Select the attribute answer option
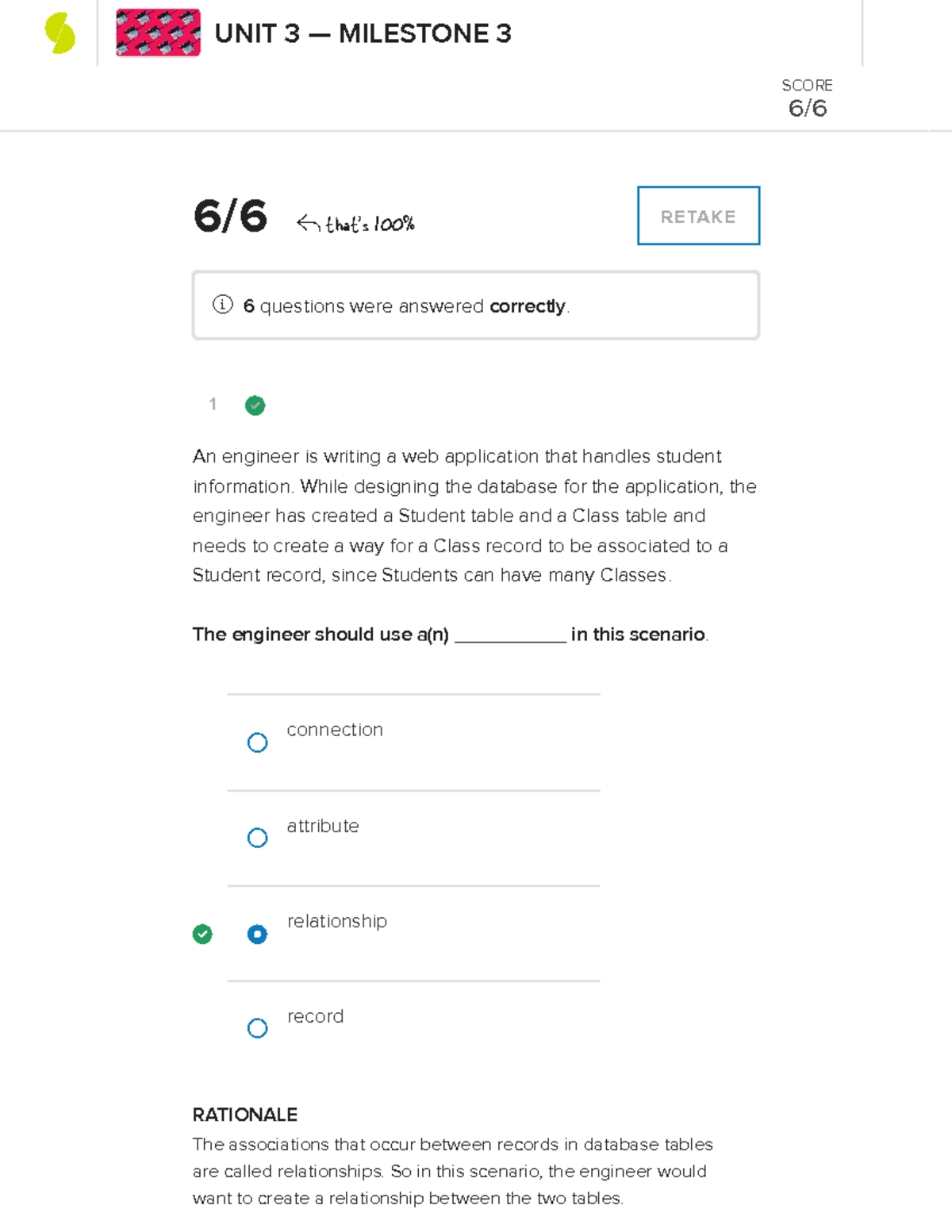The width and height of the screenshot is (952, 1232). click(257, 838)
